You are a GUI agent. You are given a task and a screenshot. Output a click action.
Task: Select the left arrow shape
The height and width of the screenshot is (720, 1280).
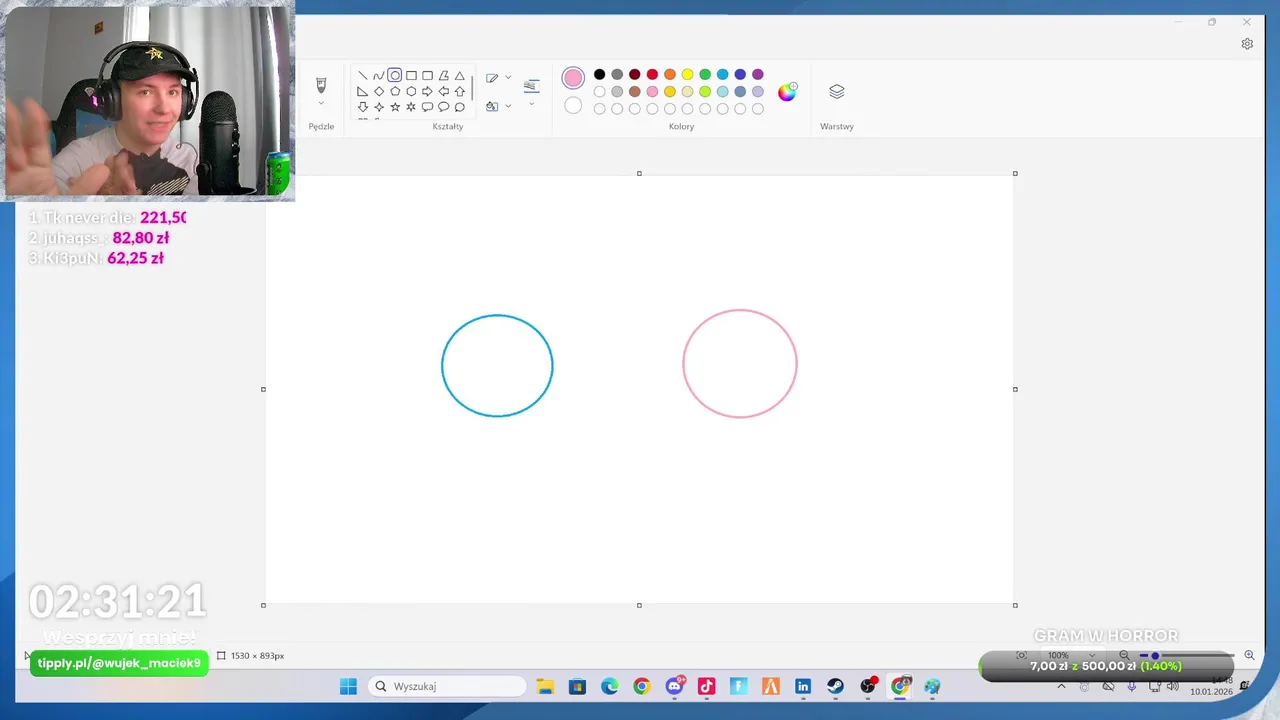pos(444,91)
